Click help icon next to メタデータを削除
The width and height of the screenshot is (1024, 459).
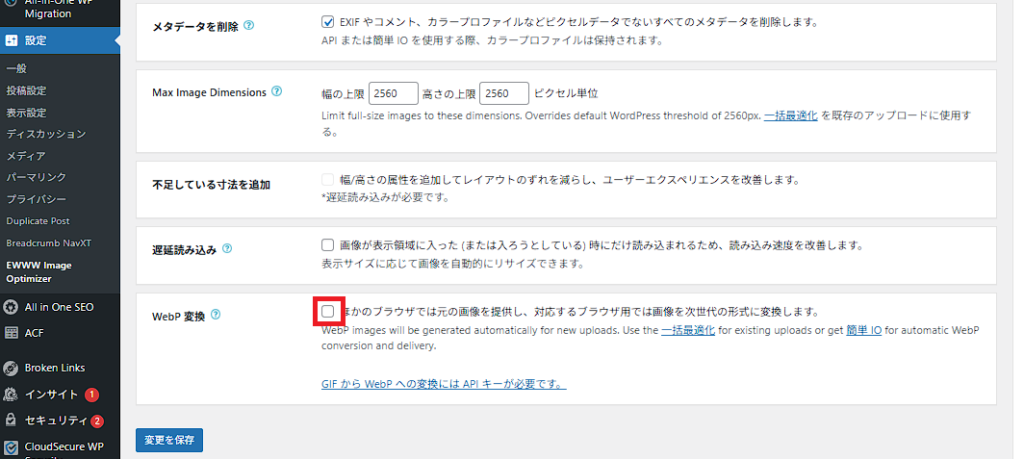point(247,24)
